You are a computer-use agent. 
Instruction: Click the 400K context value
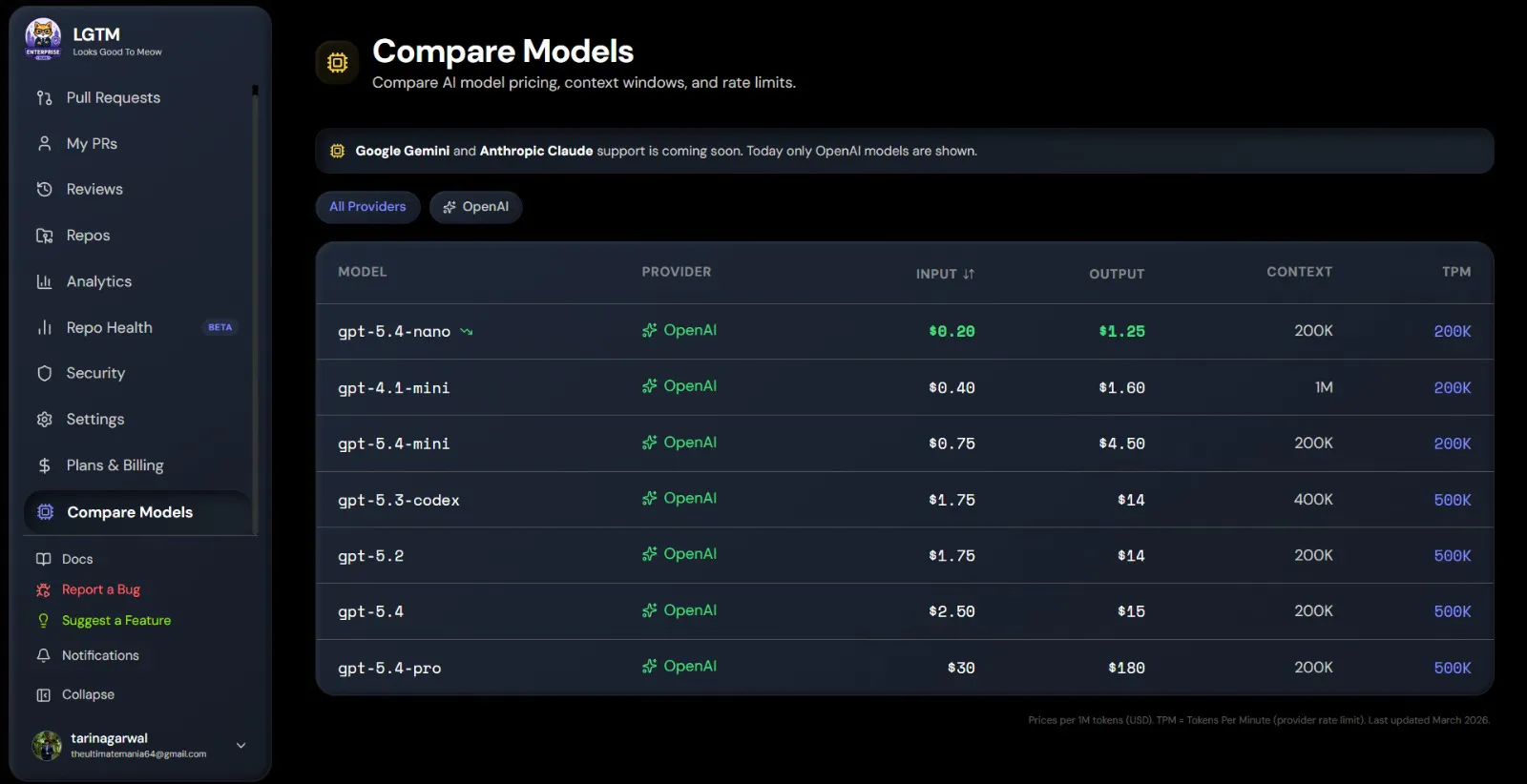(x=1313, y=499)
